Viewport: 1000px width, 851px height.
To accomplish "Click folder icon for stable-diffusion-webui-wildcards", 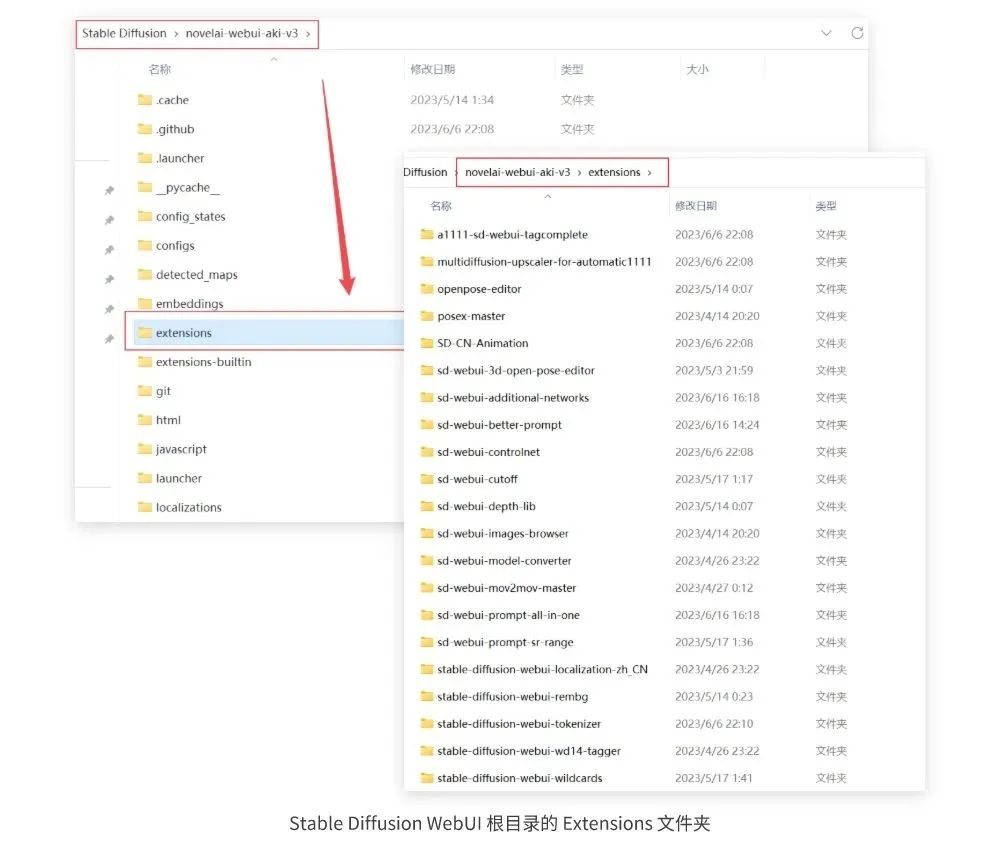I will click(427, 778).
